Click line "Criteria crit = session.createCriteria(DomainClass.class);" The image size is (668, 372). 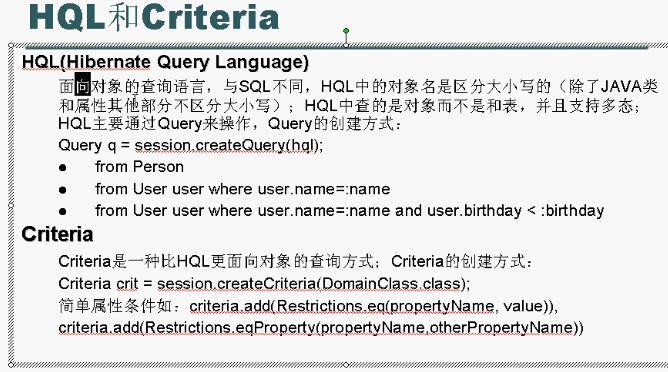click(264, 284)
